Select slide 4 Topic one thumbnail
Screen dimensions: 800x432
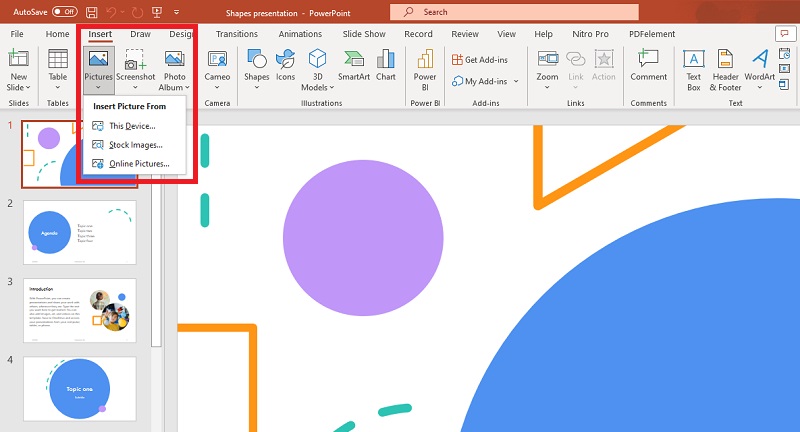80,389
